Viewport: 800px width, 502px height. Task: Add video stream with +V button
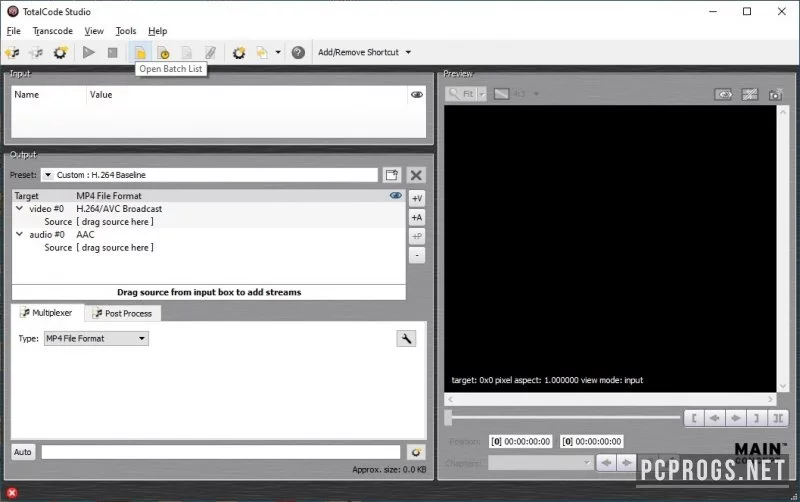tap(417, 198)
